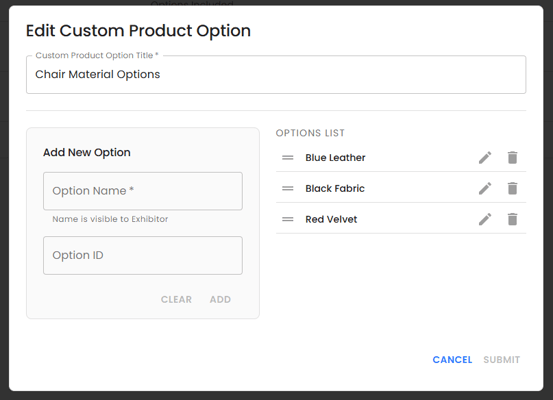Edit the Red Velvet option

[485, 219]
